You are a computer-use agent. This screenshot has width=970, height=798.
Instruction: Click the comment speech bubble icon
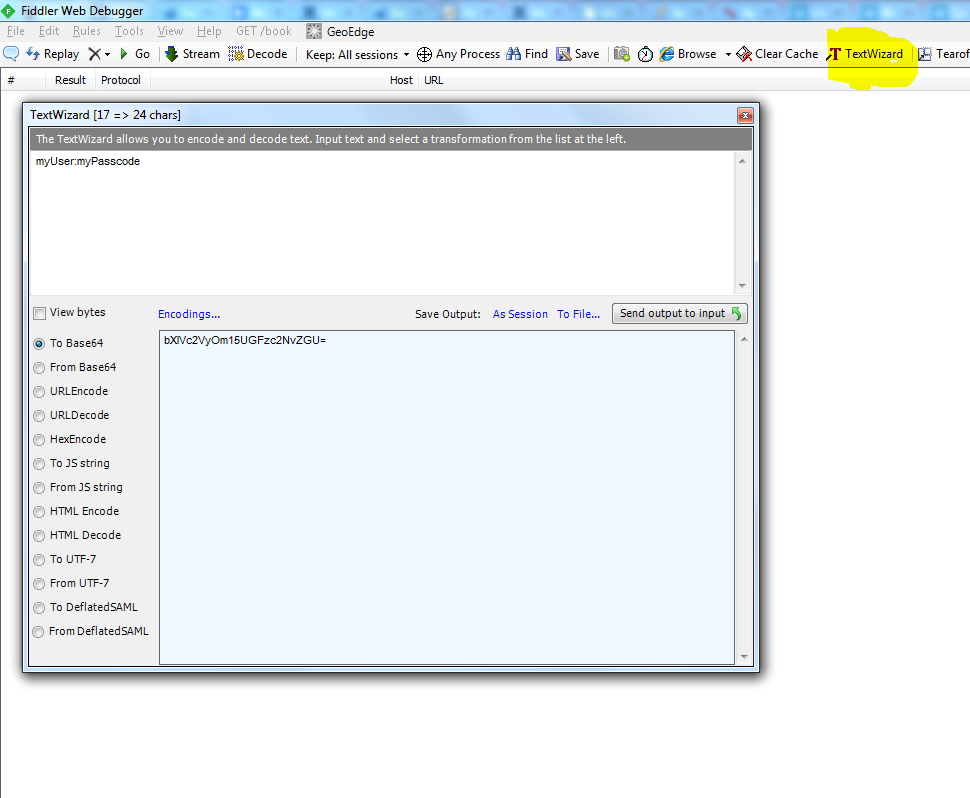coord(11,54)
